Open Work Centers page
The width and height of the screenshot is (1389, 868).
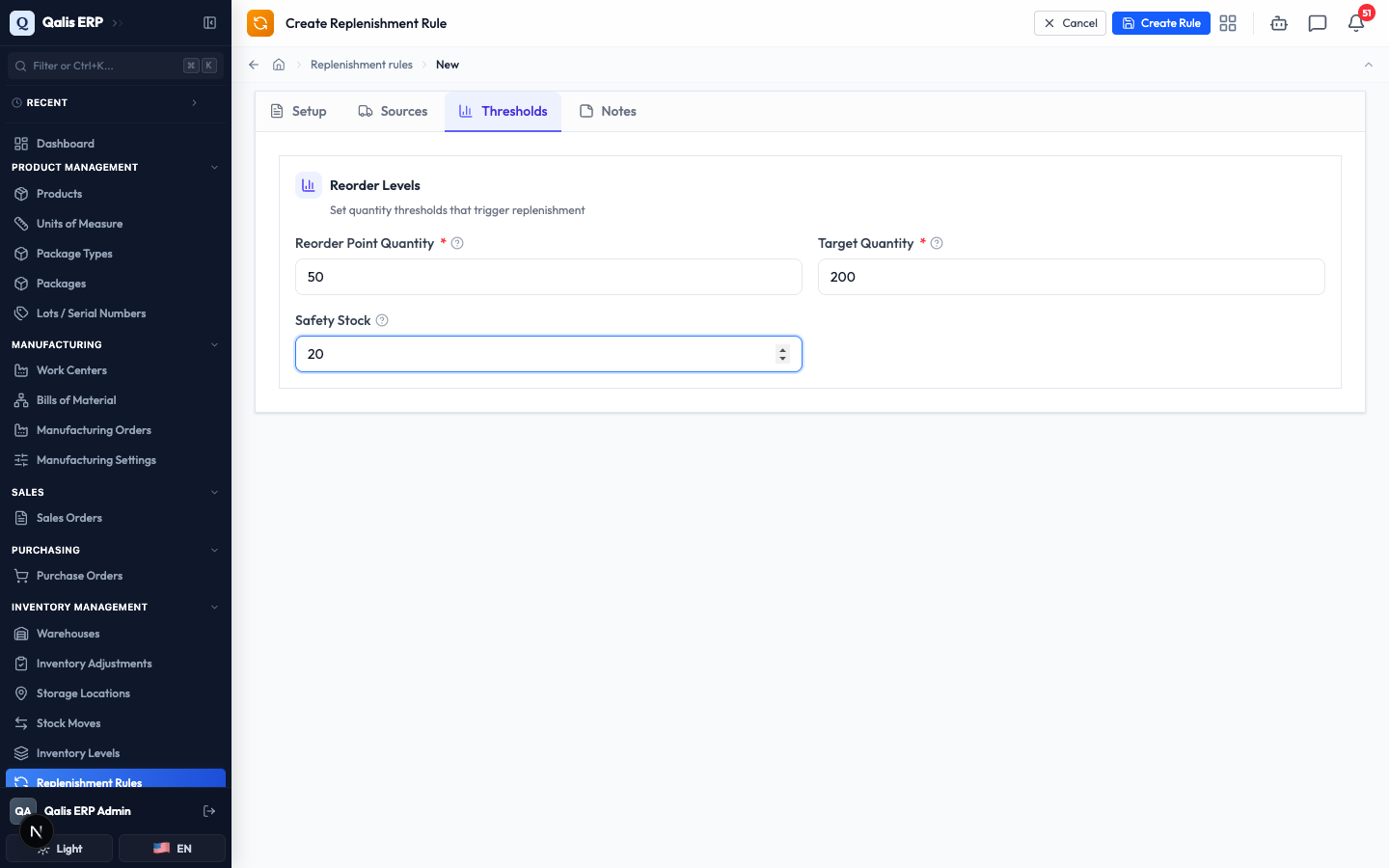(x=116, y=370)
